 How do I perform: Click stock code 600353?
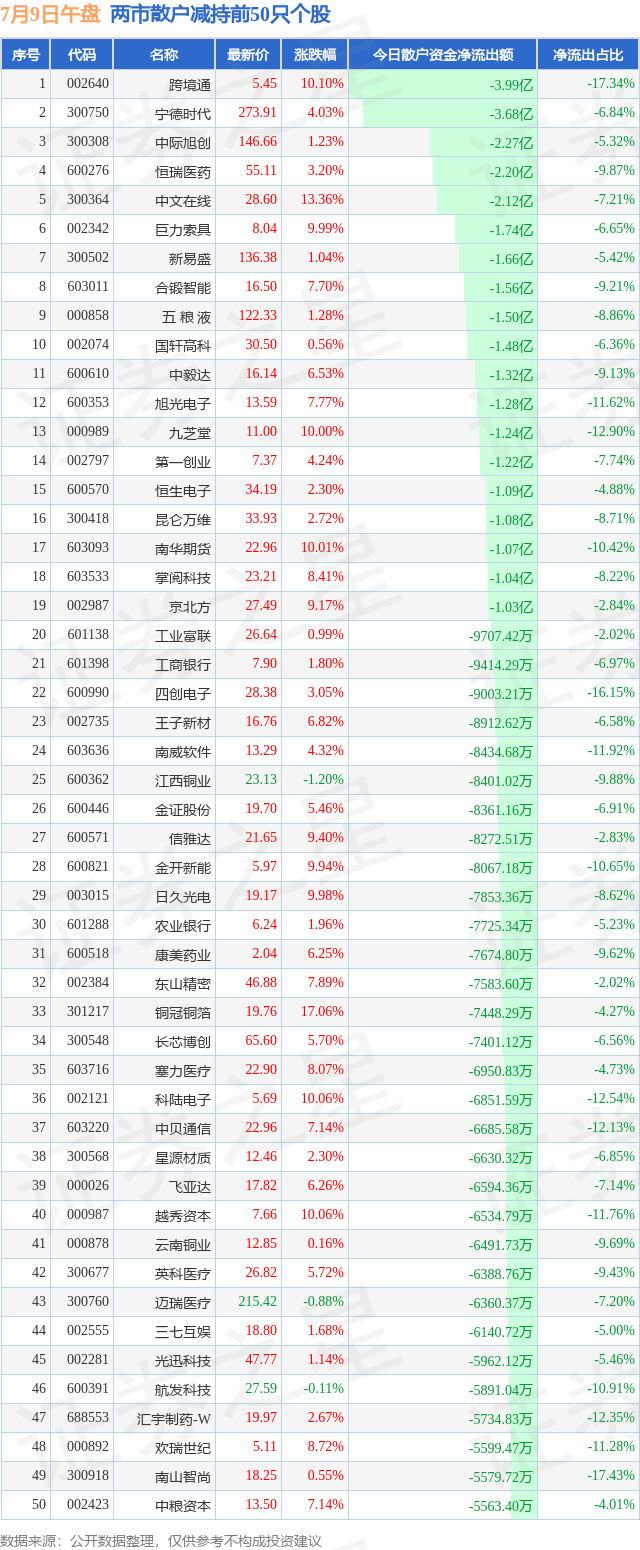point(87,403)
